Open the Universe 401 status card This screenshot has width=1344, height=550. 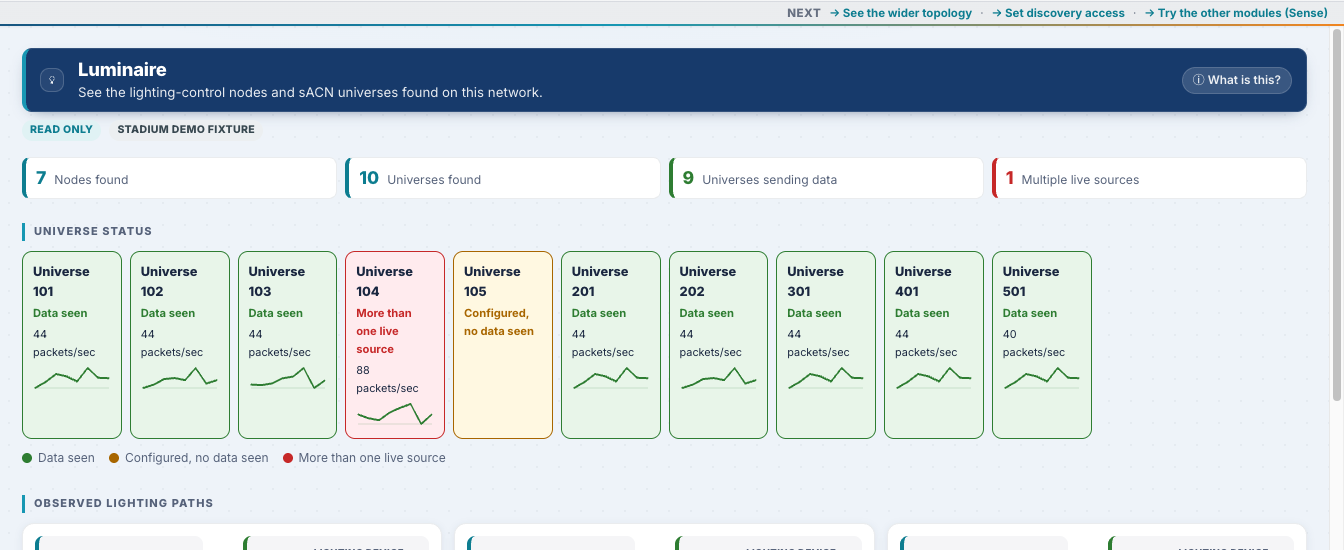tap(934, 345)
